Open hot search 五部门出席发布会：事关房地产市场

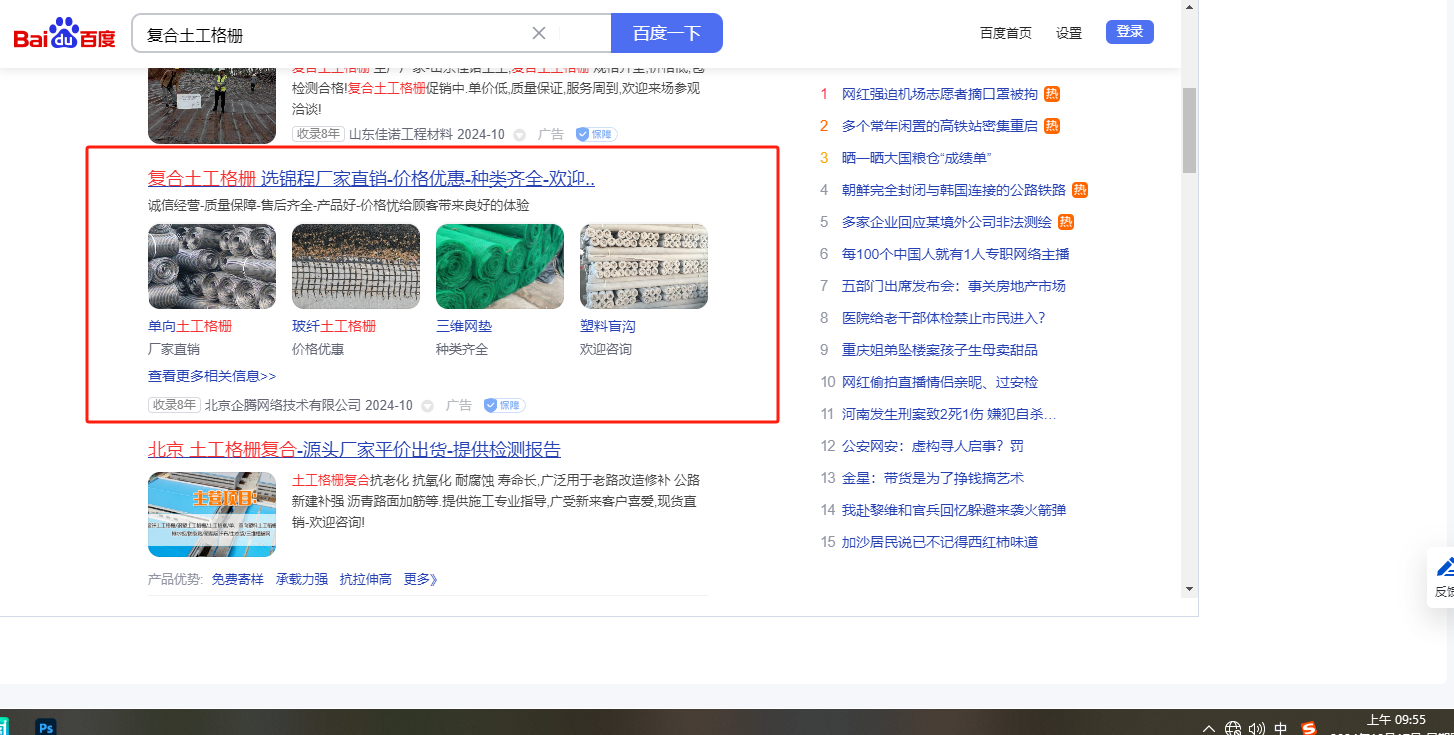(x=954, y=286)
